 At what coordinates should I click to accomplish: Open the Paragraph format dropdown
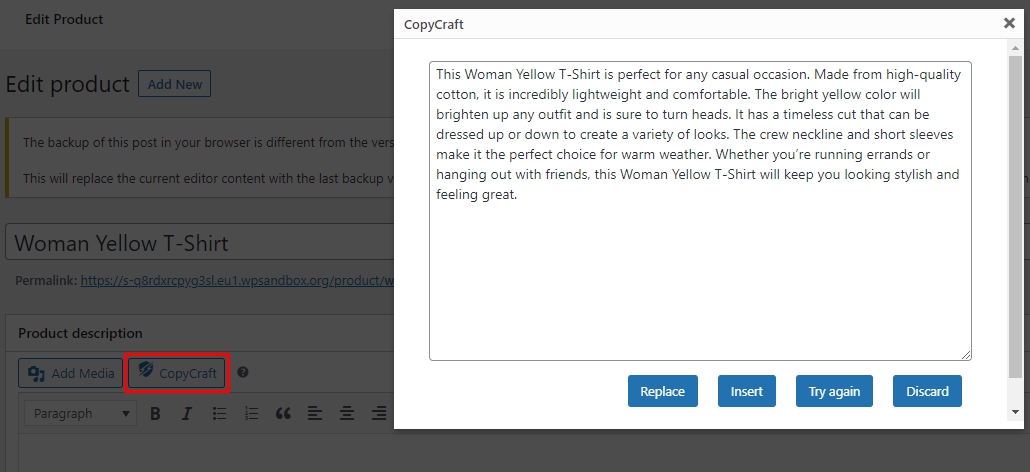click(x=82, y=413)
